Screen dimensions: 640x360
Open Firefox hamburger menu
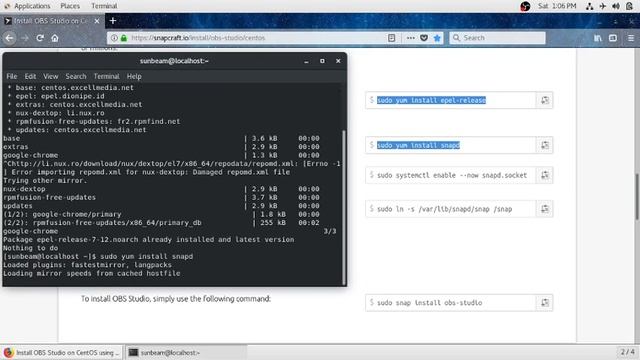coord(631,38)
